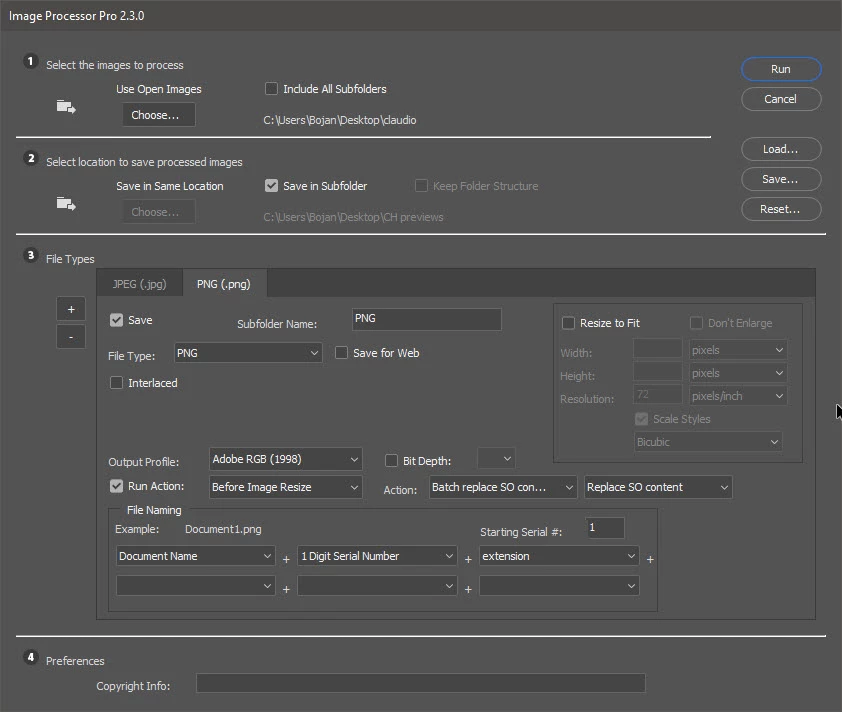
Task: Enable Resize to Fit
Action: (568, 323)
